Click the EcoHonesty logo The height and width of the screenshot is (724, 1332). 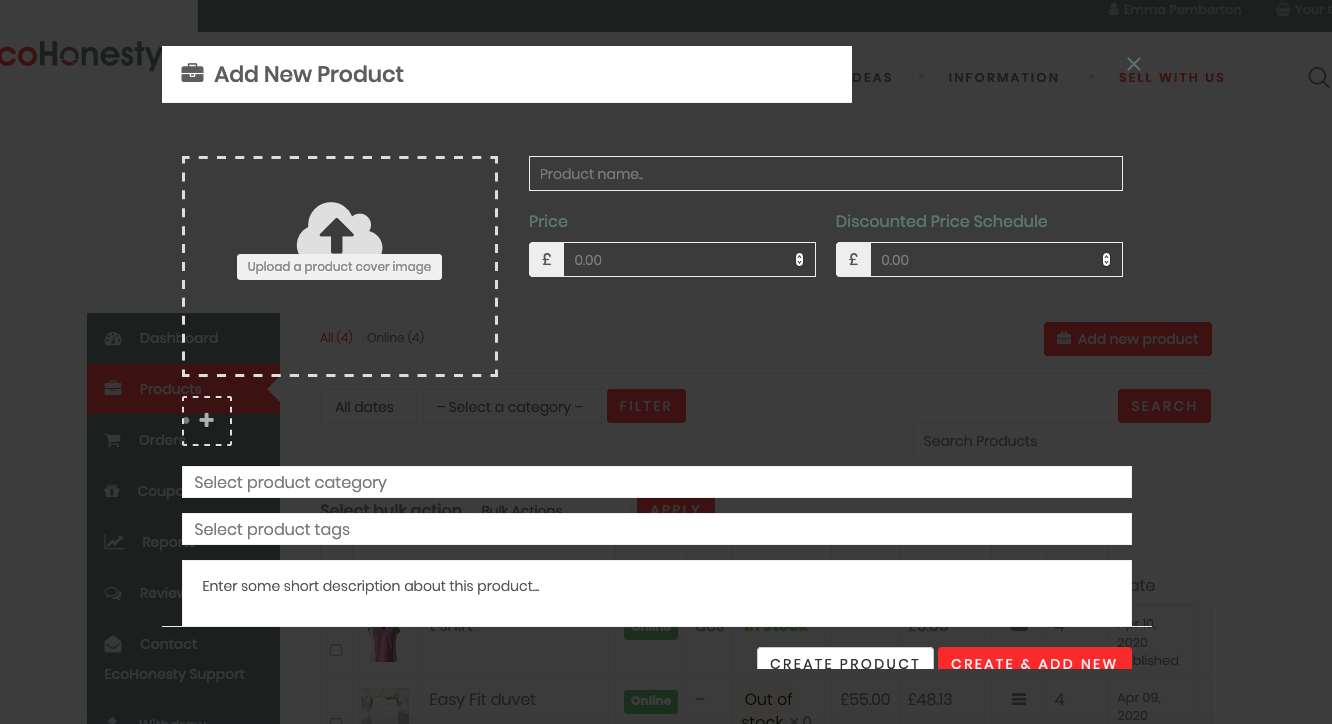[x=80, y=55]
